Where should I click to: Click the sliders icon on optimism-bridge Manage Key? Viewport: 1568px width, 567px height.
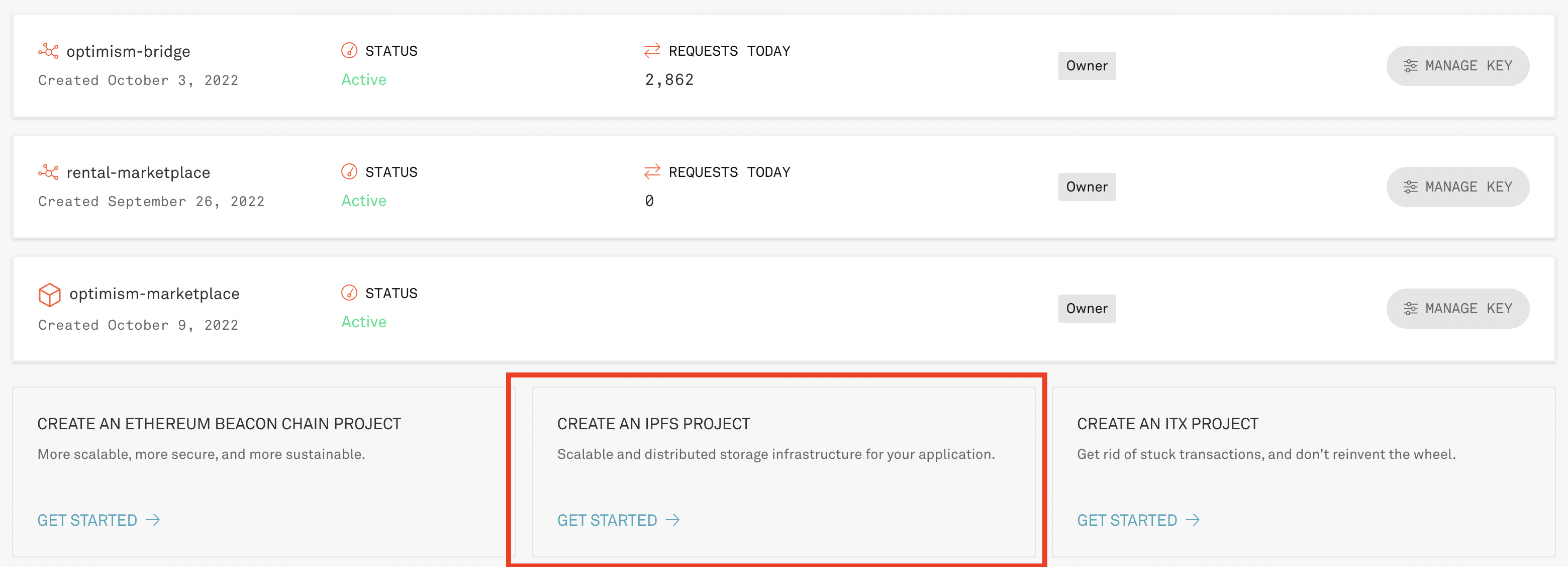(x=1412, y=66)
